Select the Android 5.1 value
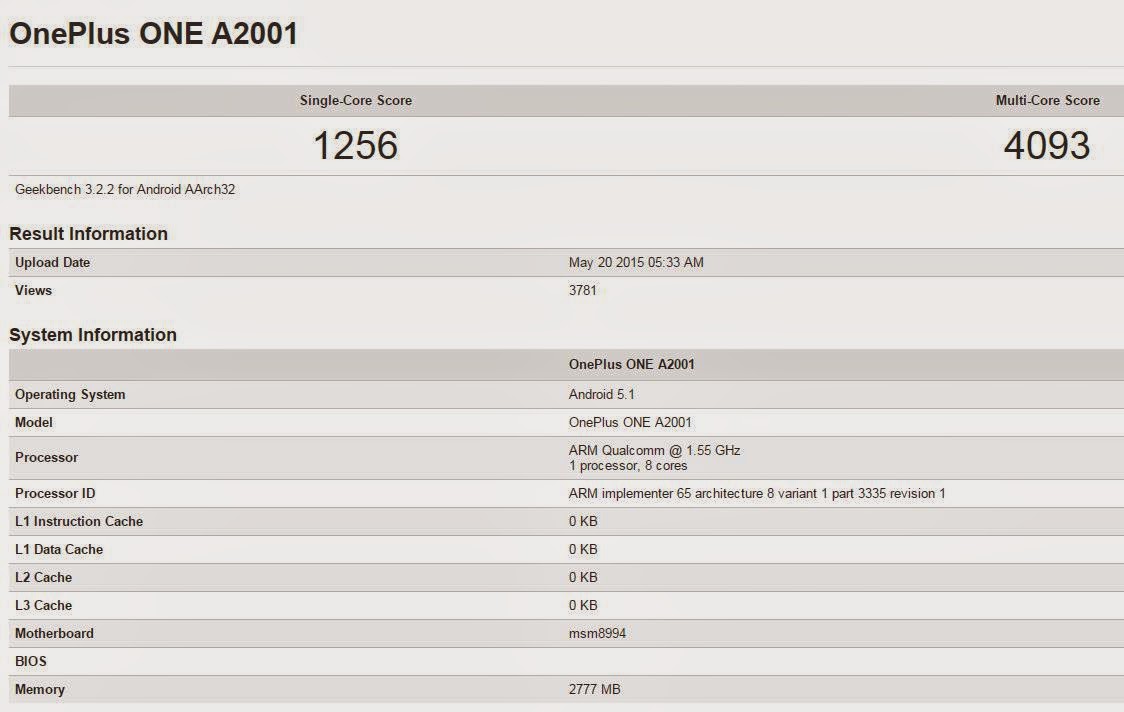The width and height of the screenshot is (1124, 712). pos(601,394)
